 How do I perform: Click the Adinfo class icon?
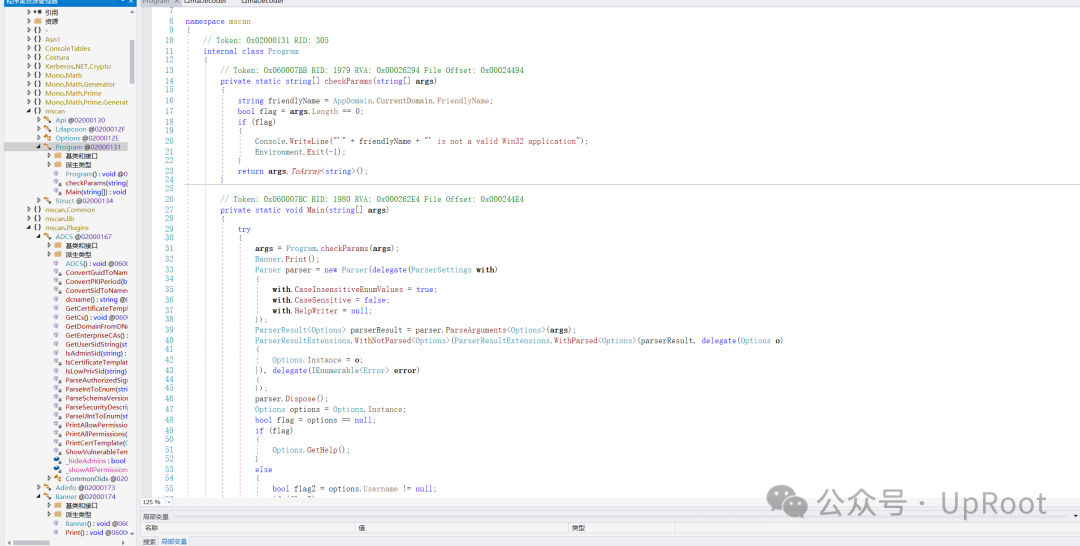click(x=48, y=487)
